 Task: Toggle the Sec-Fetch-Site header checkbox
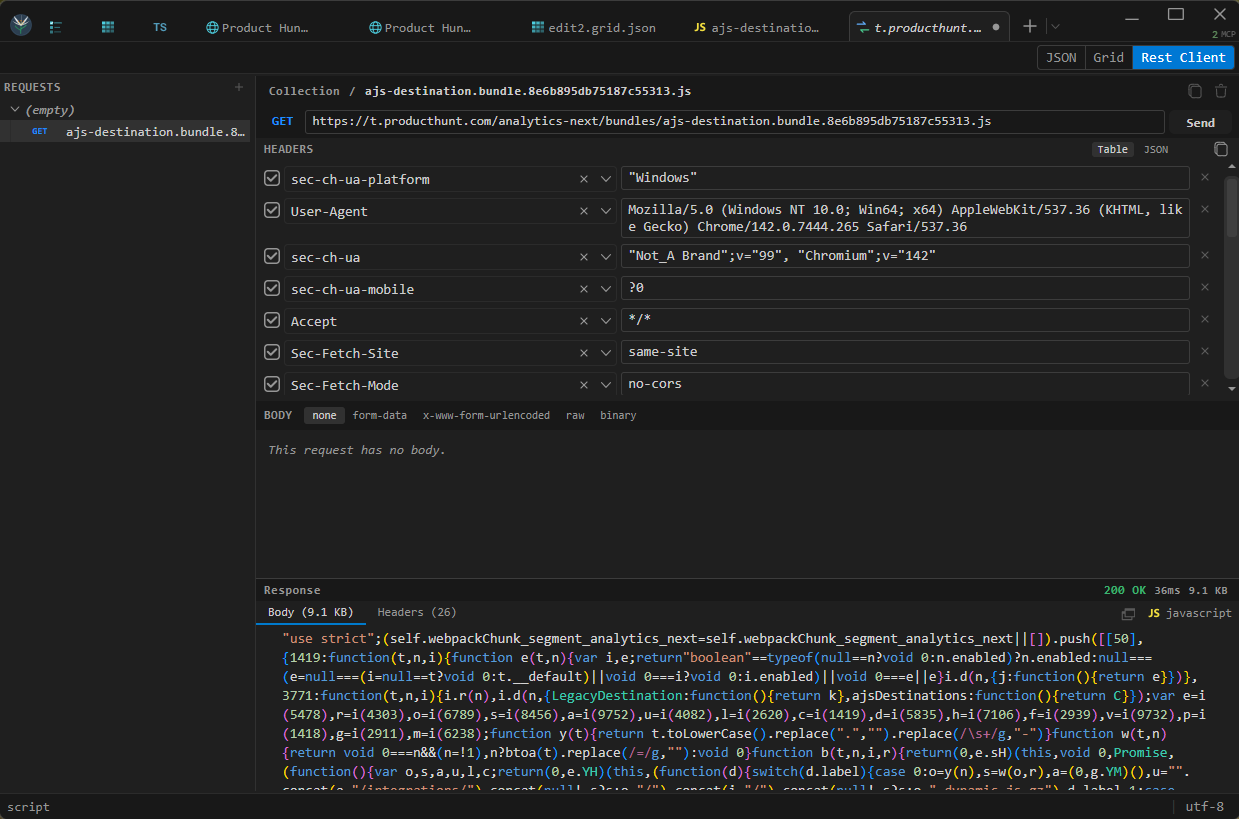coord(272,352)
